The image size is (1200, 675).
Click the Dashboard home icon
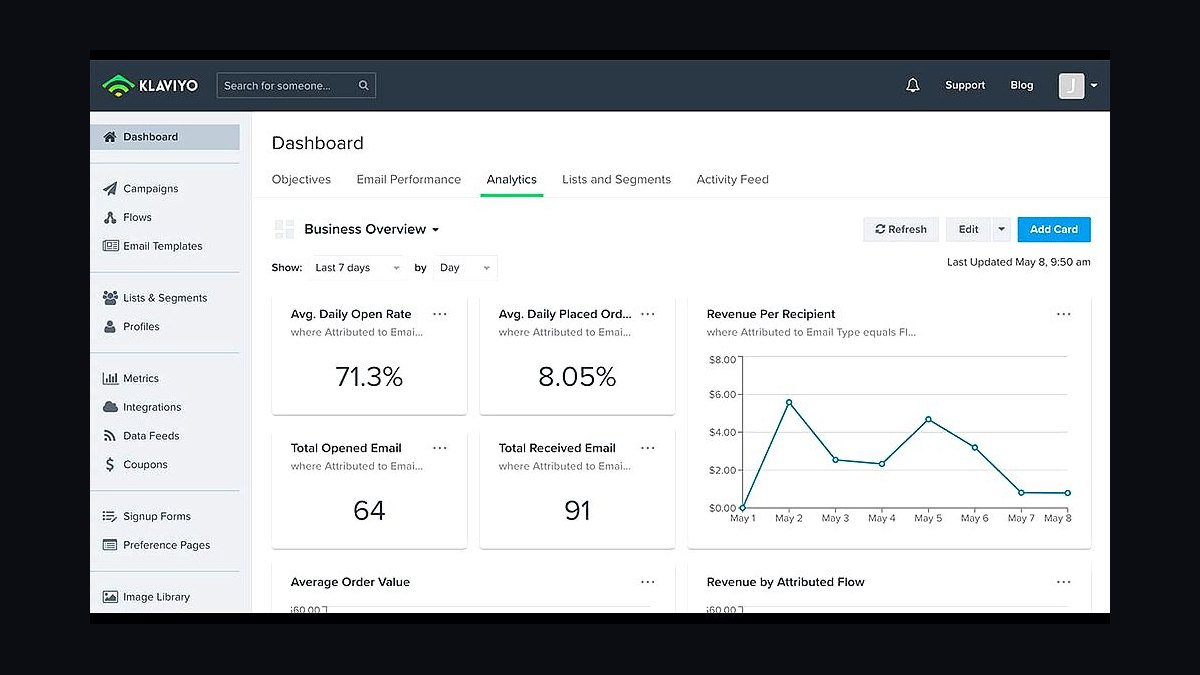click(x=110, y=137)
